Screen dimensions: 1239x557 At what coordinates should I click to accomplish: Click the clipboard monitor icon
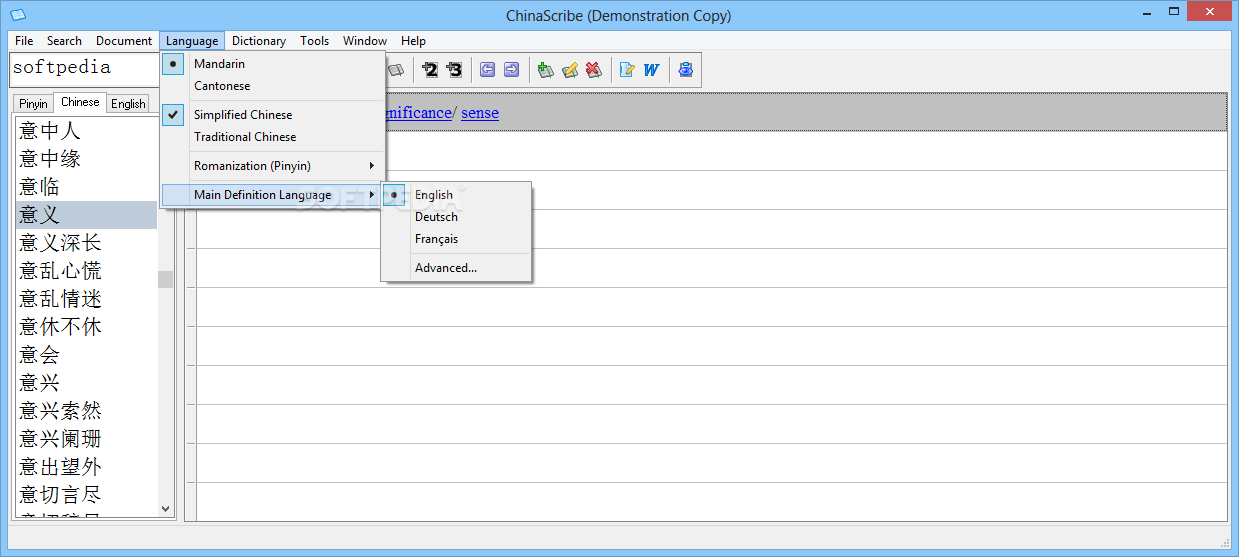[685, 70]
